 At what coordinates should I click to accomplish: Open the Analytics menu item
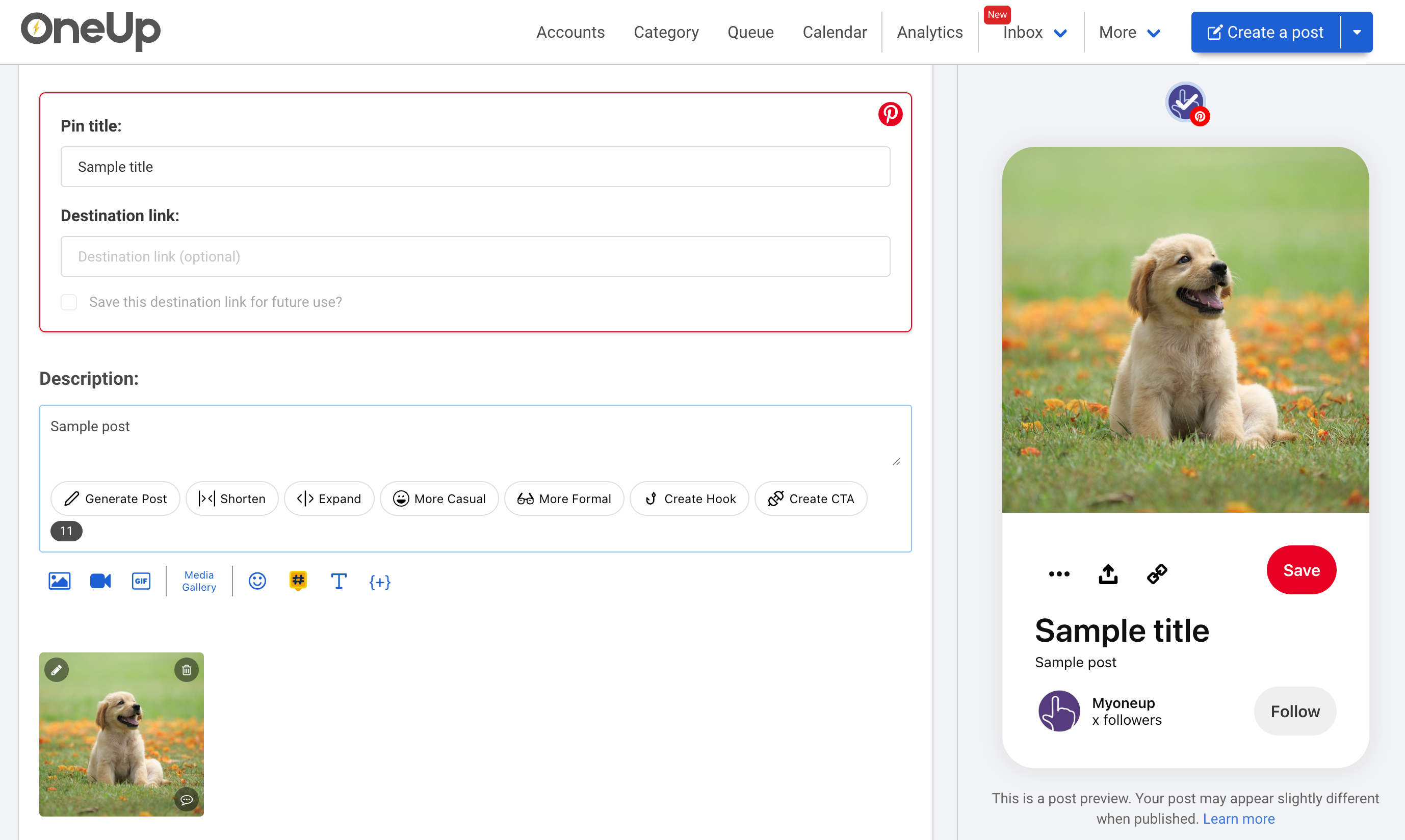coord(929,32)
